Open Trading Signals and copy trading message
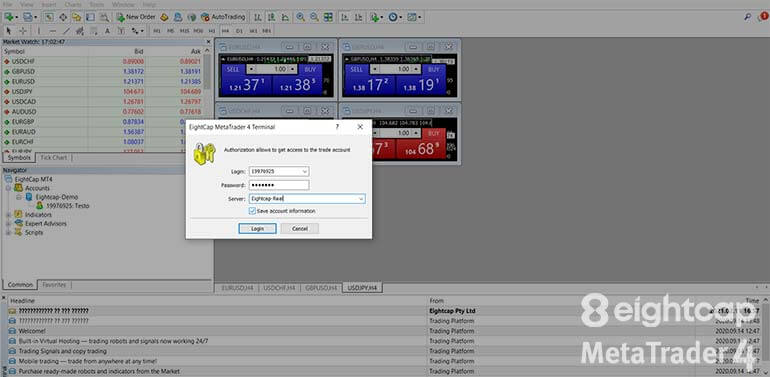770x377 pixels. click(x=62, y=351)
